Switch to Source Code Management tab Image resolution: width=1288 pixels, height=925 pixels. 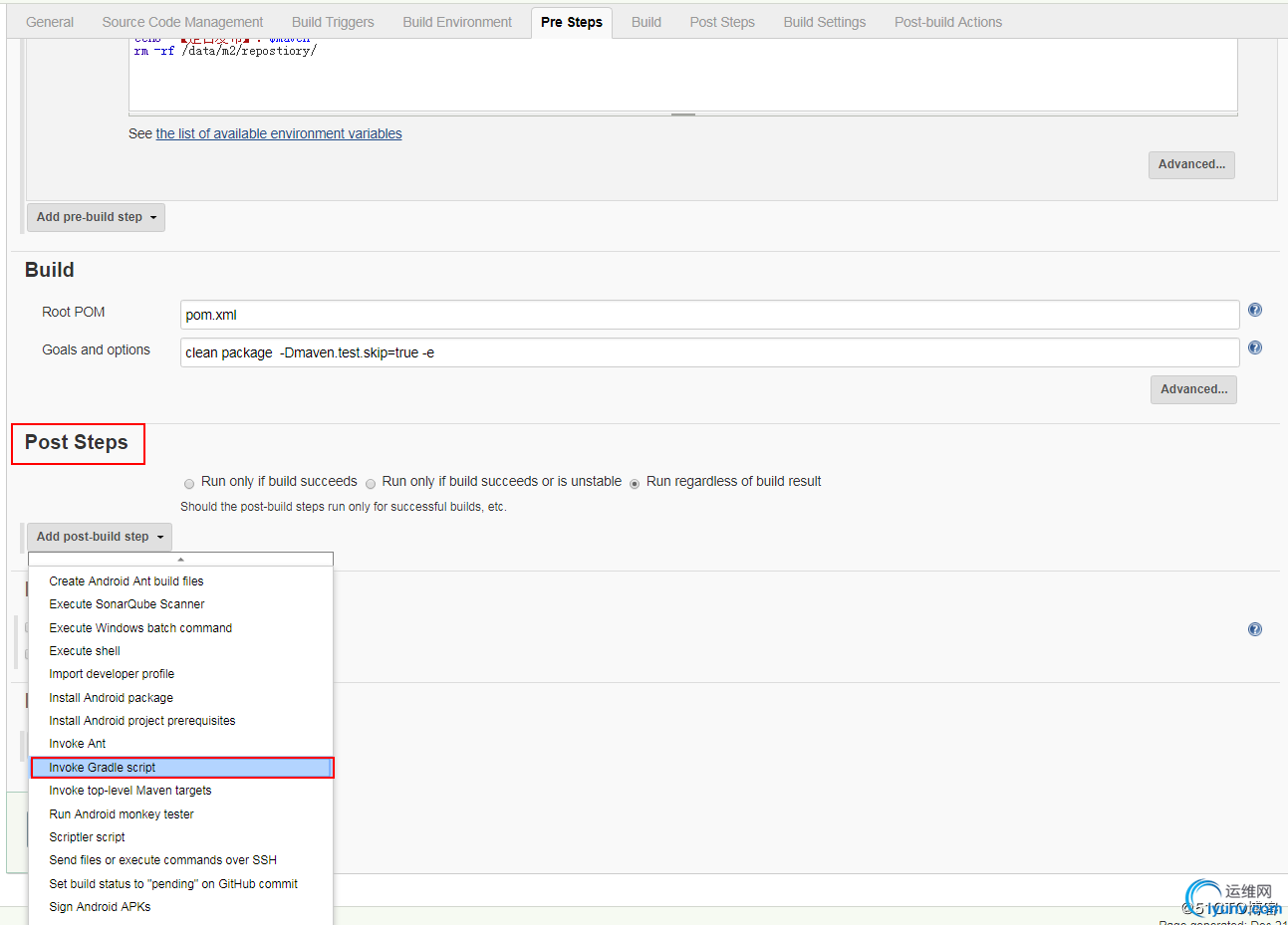182,22
